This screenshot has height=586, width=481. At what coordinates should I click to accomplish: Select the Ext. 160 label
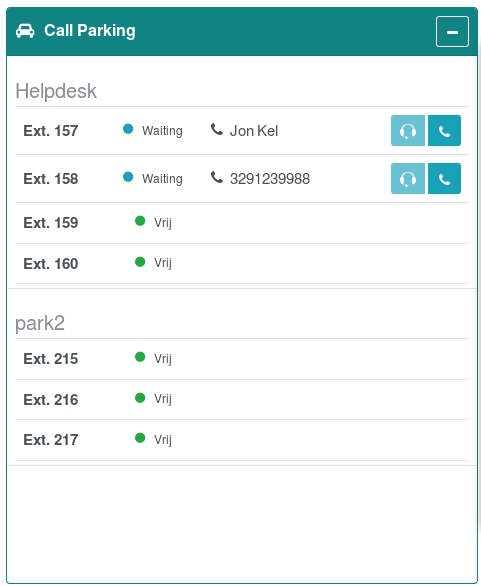(51, 264)
